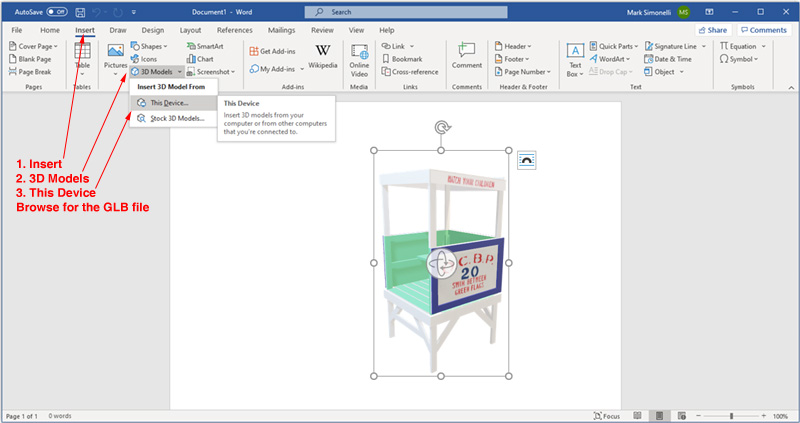This screenshot has height=423, width=800.
Task: Choose Stock 3D Models menu entry
Action: pyautogui.click(x=173, y=118)
